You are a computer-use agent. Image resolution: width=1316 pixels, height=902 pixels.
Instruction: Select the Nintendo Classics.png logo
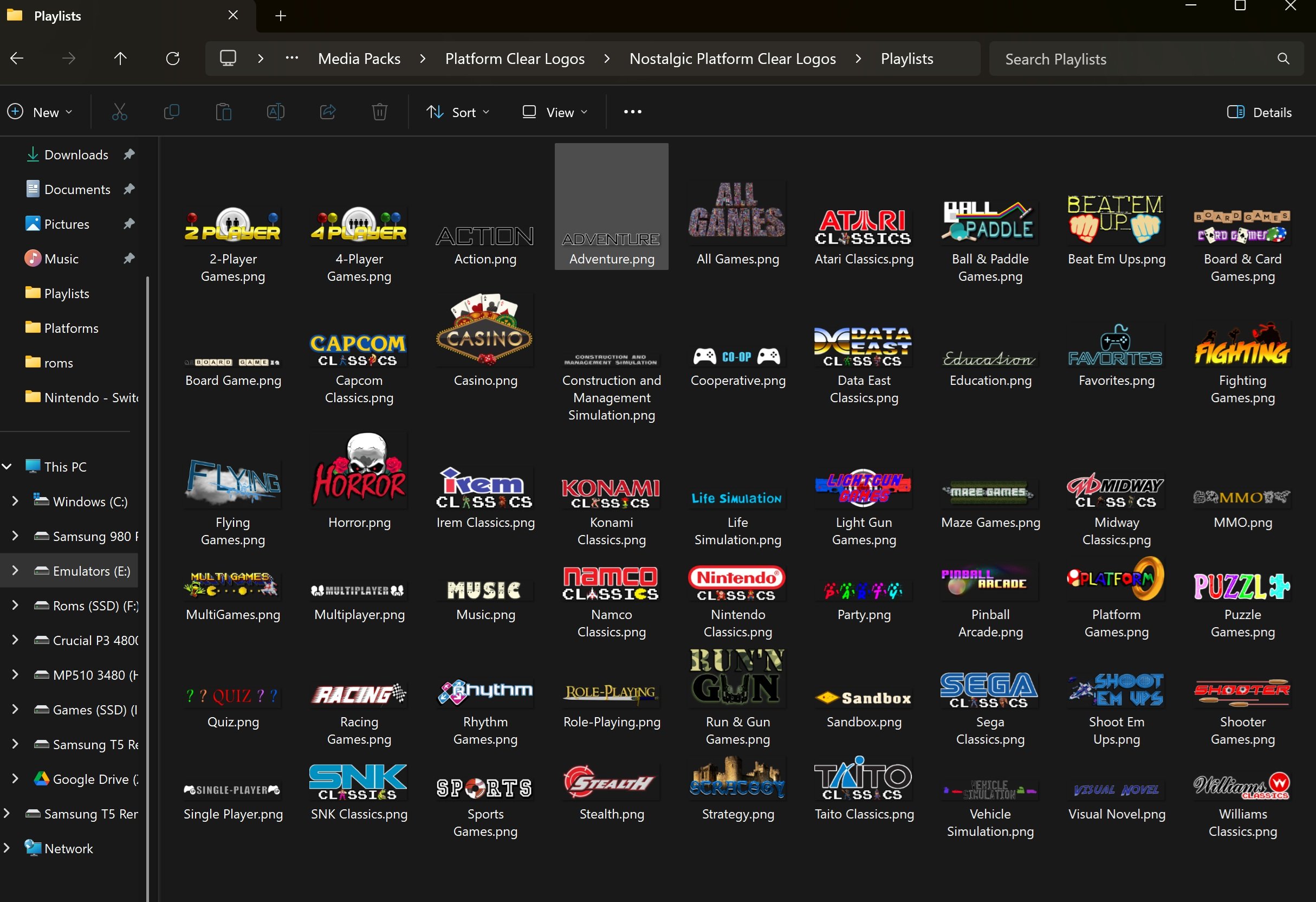[737, 584]
